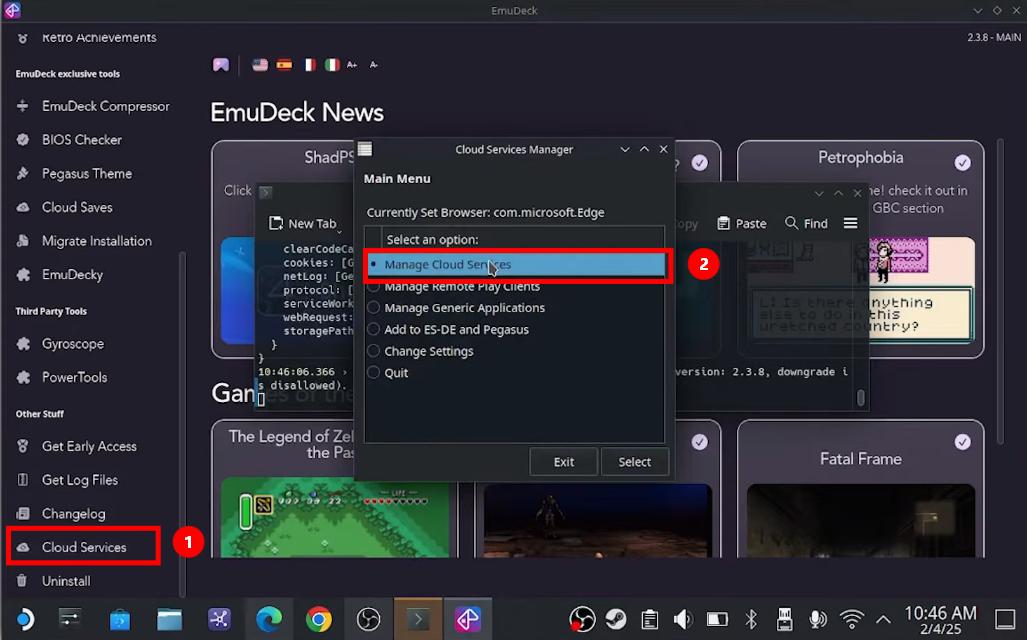
Task: Switch to Konsole in the taskbar
Action: pyautogui.click(x=418, y=619)
